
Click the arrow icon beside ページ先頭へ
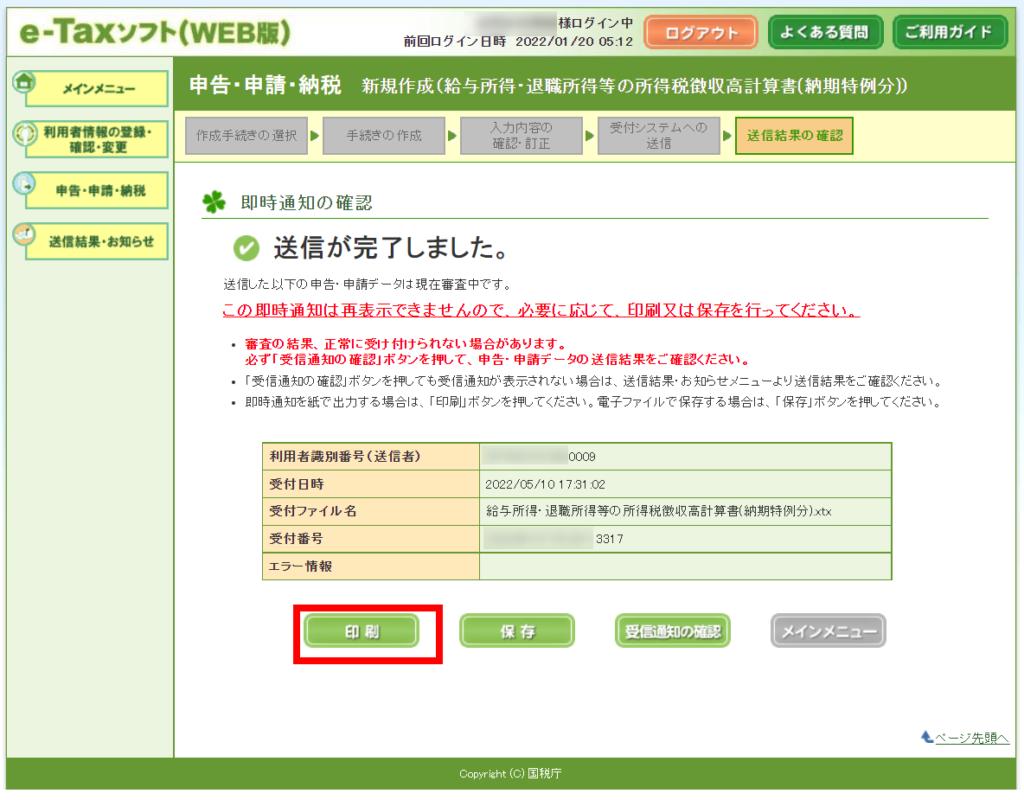(x=927, y=738)
